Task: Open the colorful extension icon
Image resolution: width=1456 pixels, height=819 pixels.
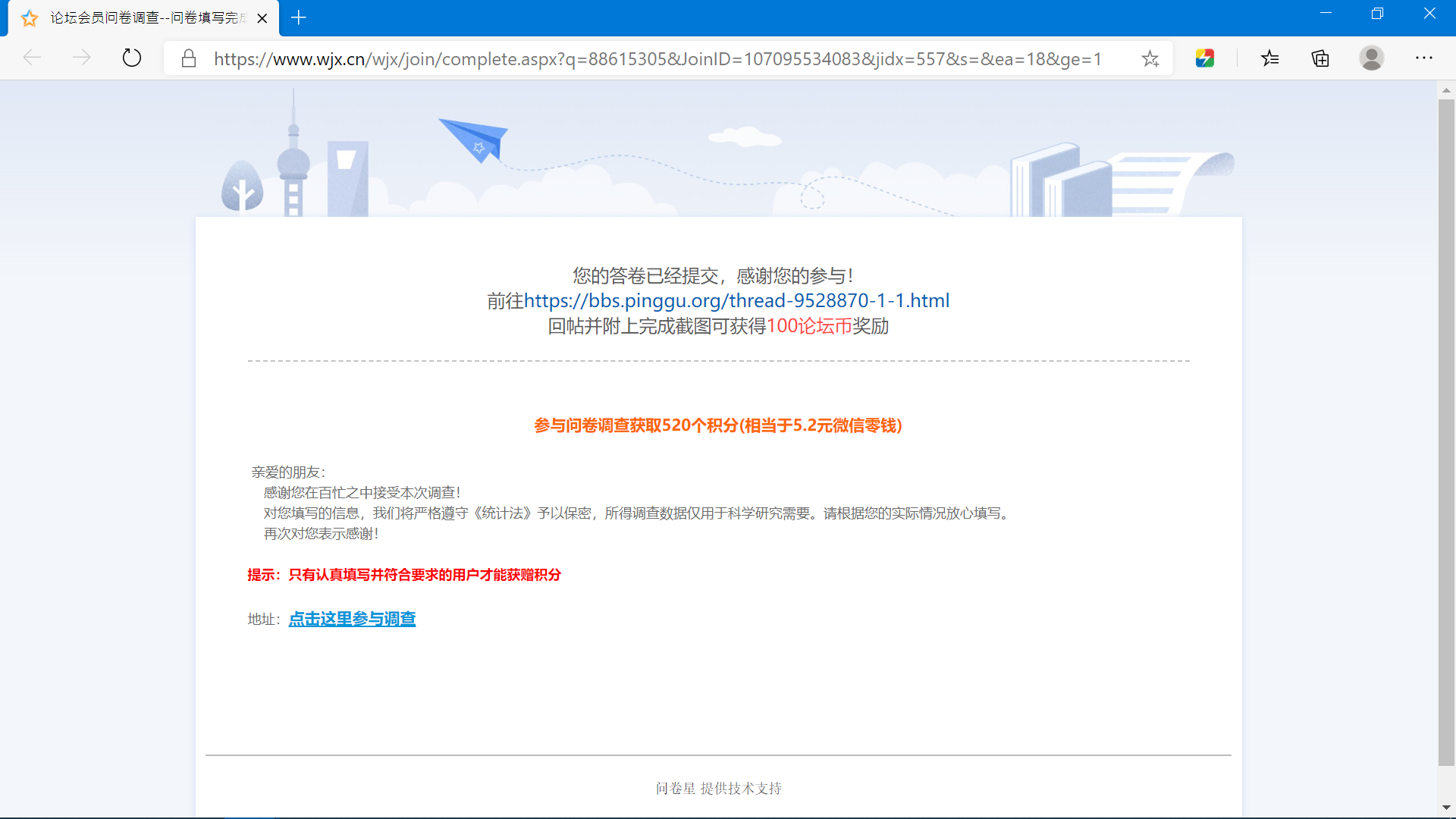Action: 1204,58
